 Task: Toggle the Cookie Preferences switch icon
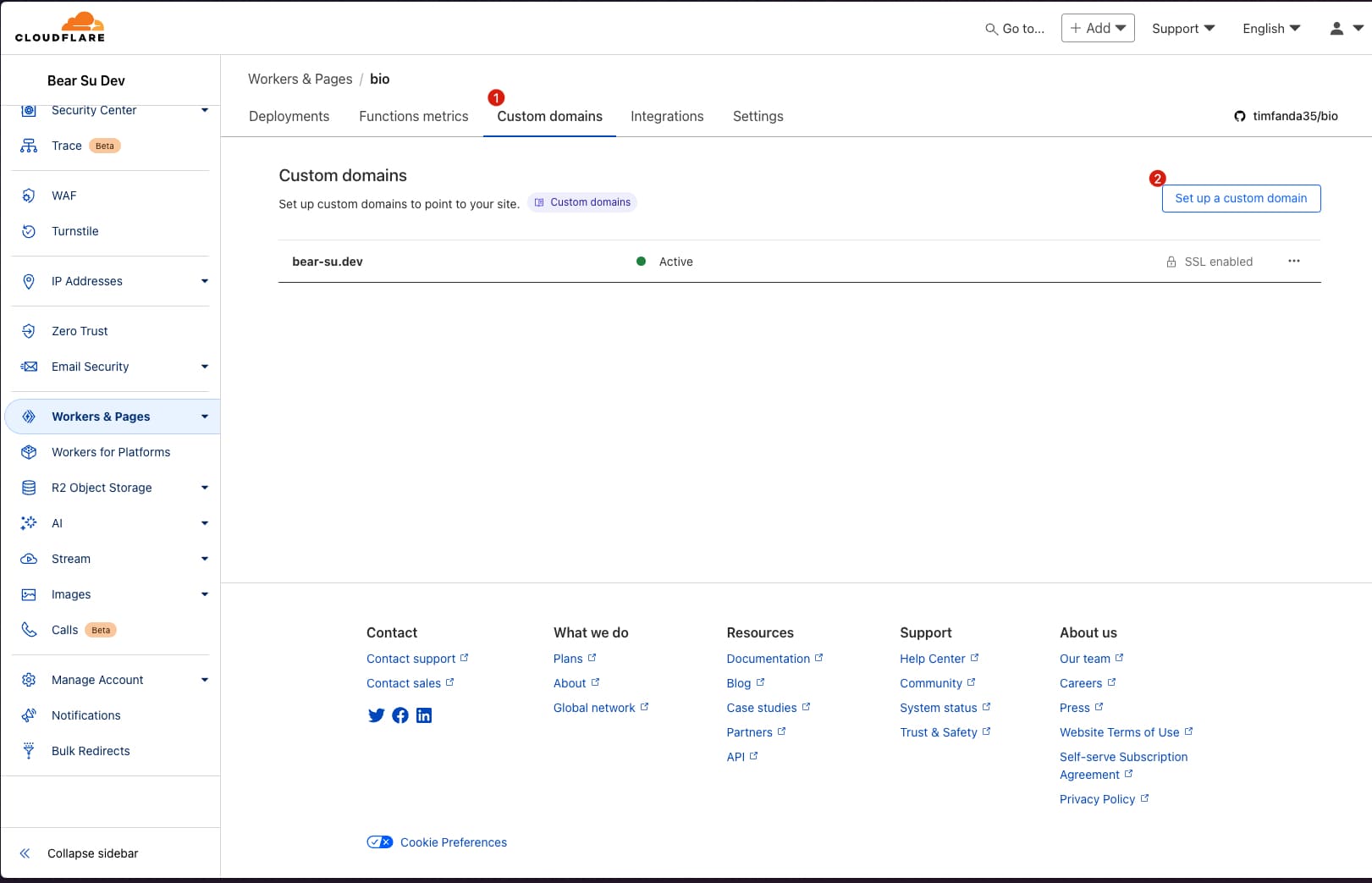point(379,842)
